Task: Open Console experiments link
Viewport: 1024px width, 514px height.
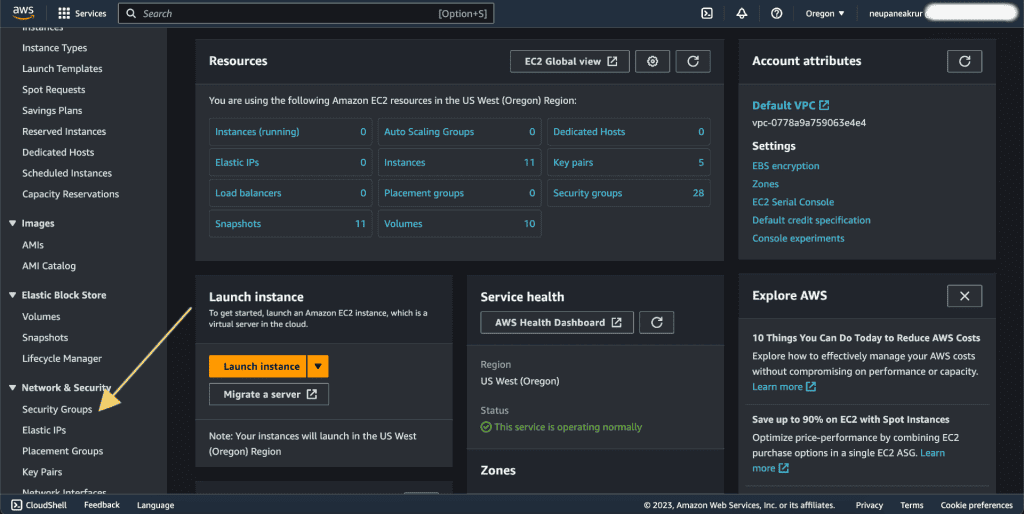Action: point(798,239)
